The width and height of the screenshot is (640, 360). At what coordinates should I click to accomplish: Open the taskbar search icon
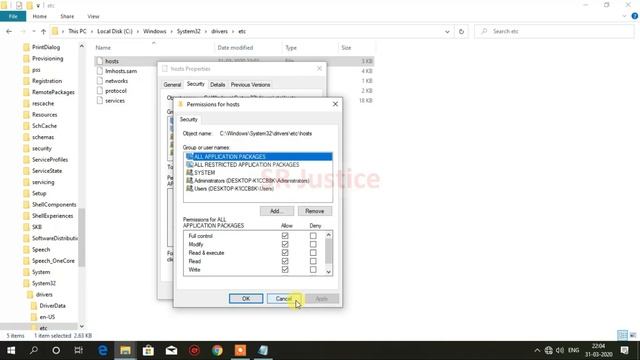coord(34,350)
